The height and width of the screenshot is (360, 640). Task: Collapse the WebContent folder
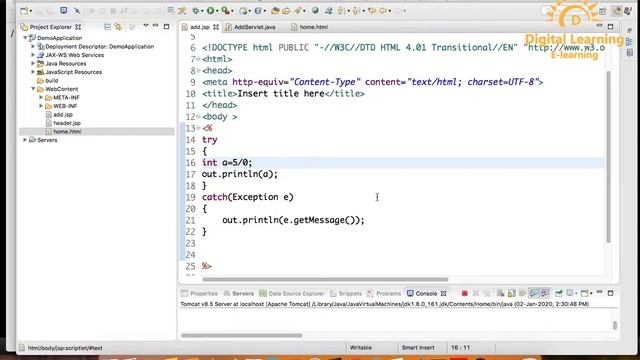[33, 89]
